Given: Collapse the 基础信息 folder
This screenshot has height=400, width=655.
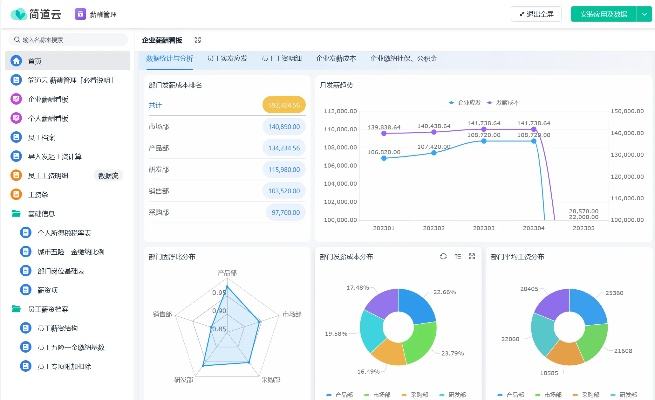Looking at the screenshot, I should point(16,213).
